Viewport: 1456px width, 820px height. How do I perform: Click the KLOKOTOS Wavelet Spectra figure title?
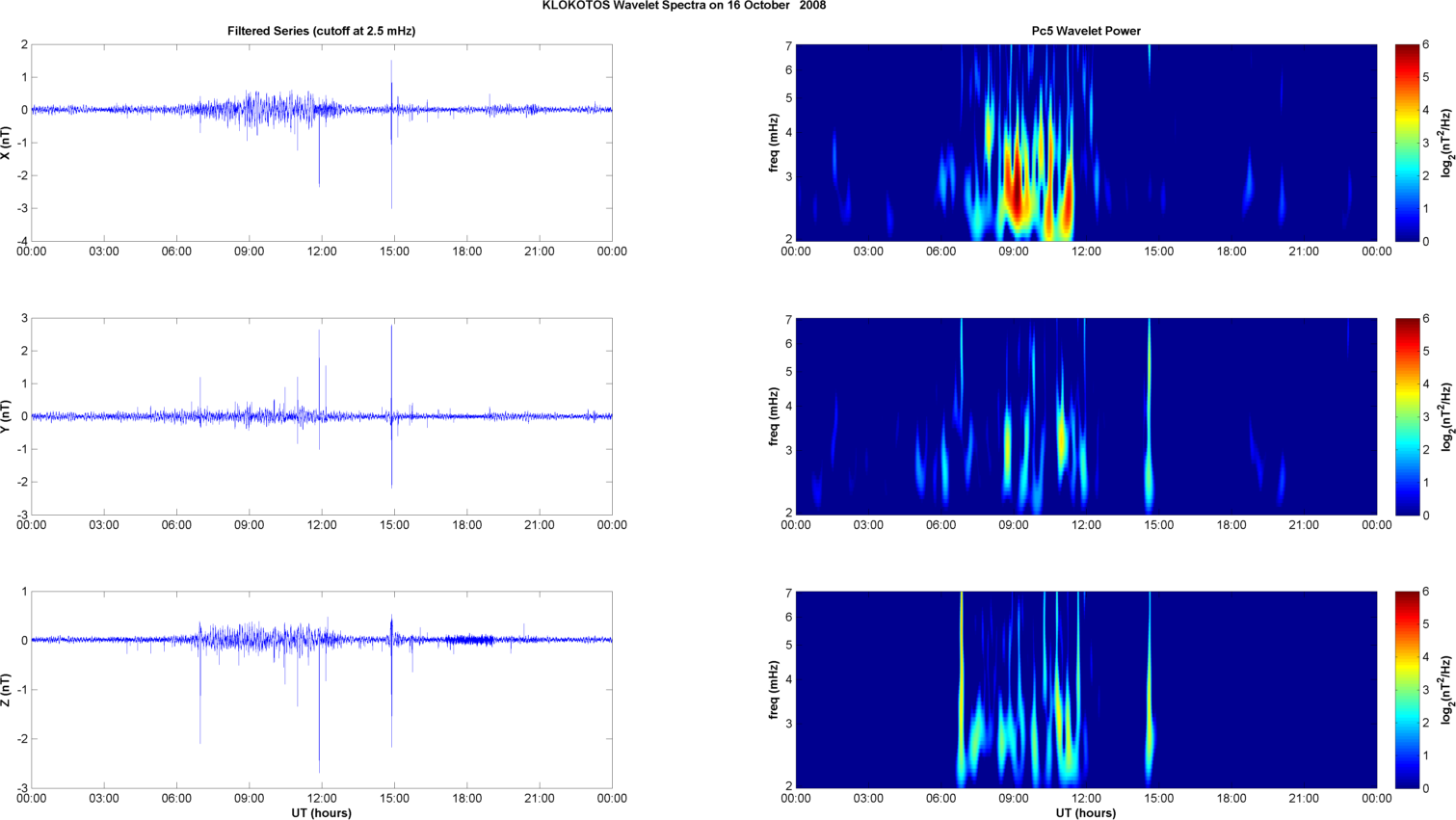click(x=683, y=5)
